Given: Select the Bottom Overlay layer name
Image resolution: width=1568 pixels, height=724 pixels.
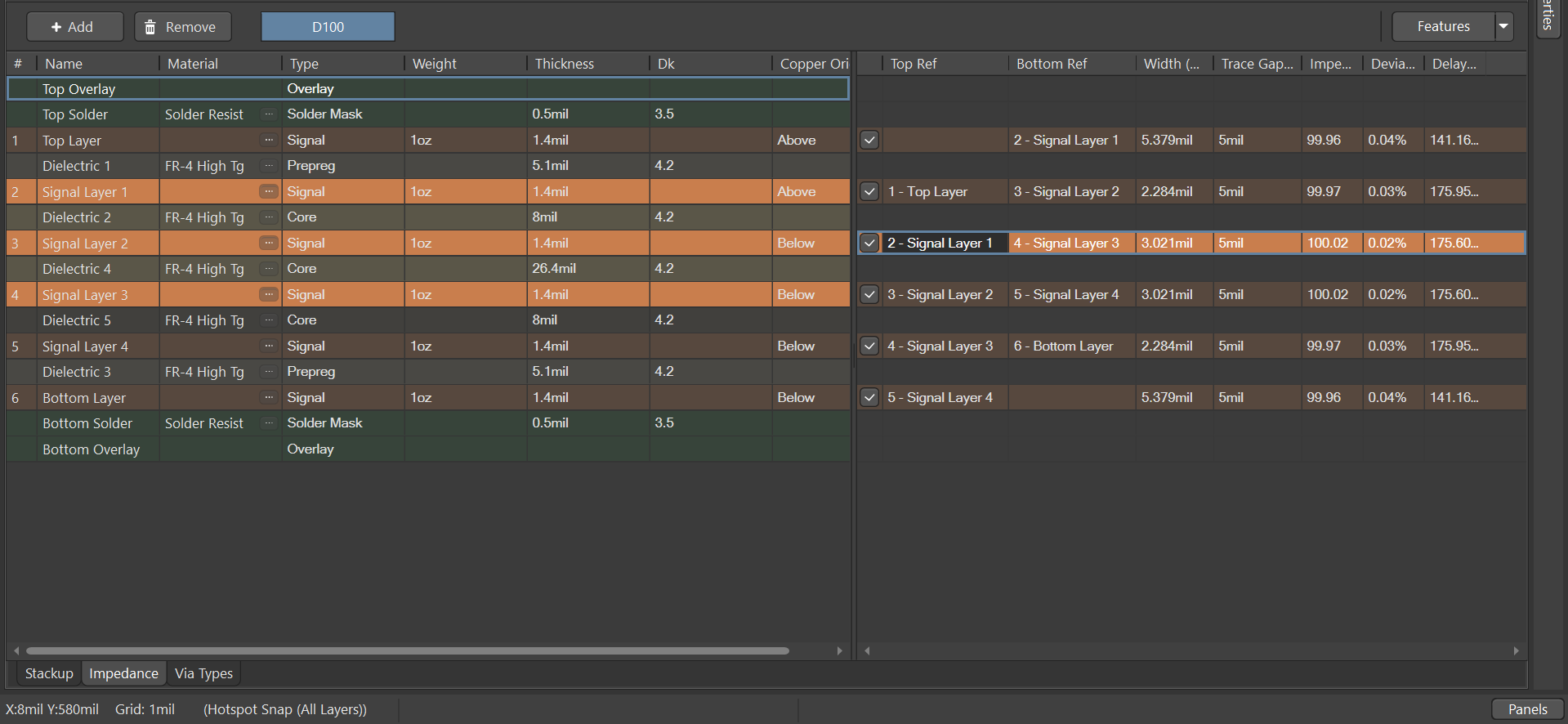Looking at the screenshot, I should pos(91,449).
